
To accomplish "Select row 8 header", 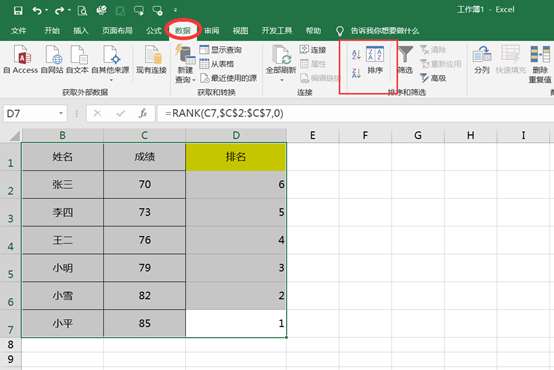I will point(11,345).
